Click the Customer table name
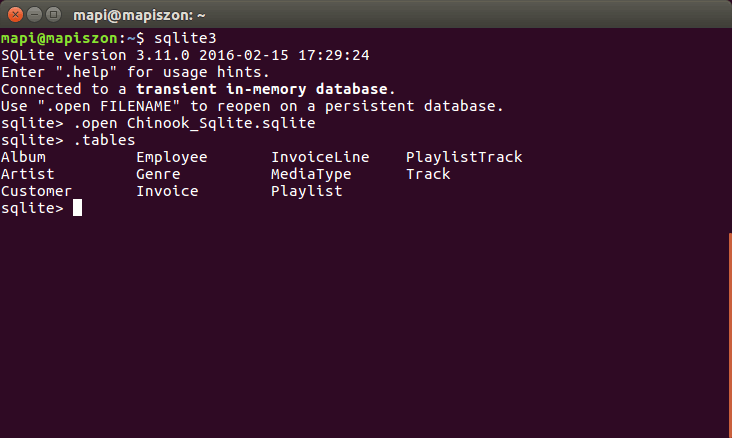Viewport: 732px width, 438px height. point(36,191)
